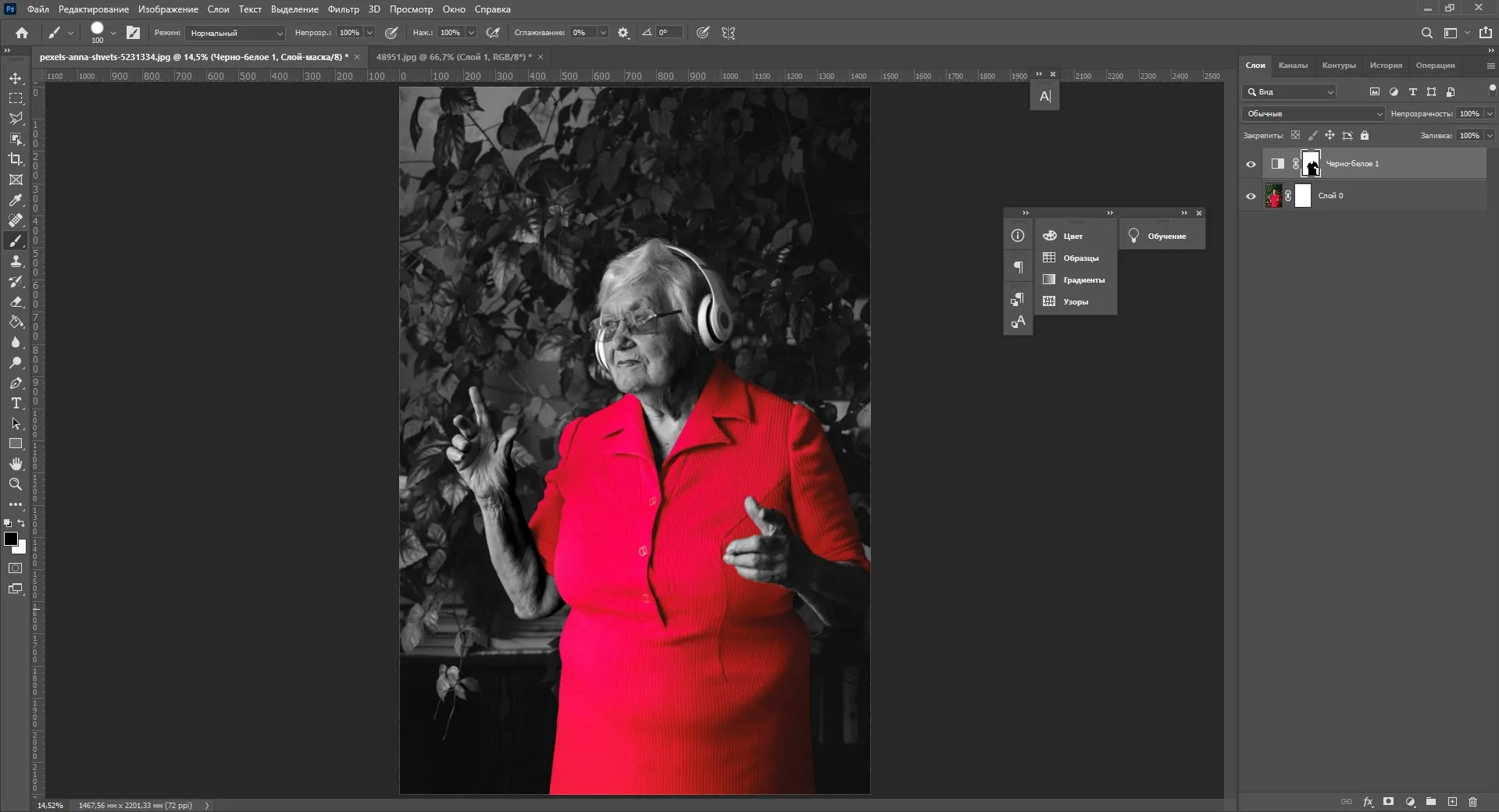
Task: Select the Move tool
Action: [16, 78]
